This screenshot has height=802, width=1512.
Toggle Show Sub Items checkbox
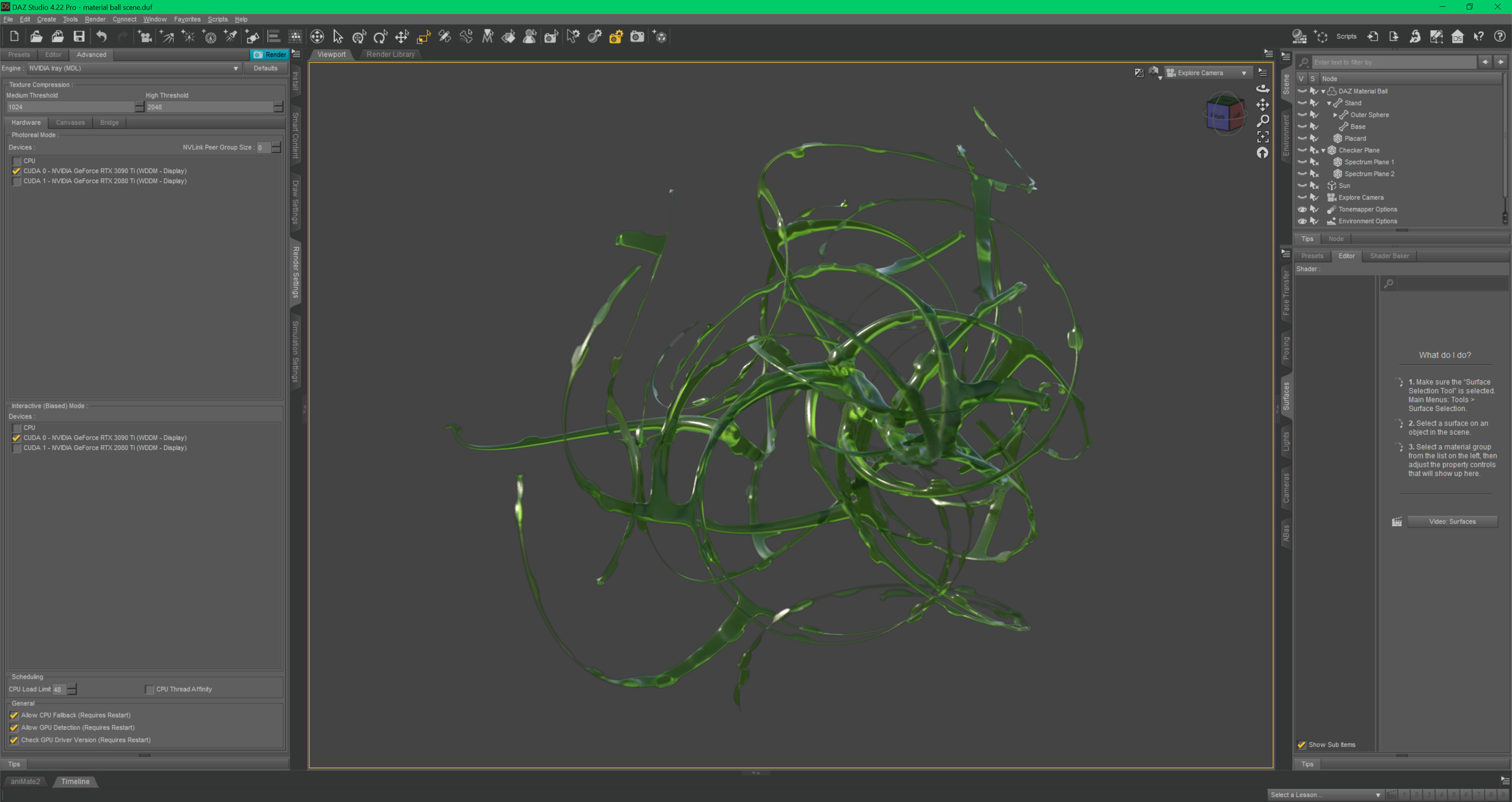(x=1302, y=745)
